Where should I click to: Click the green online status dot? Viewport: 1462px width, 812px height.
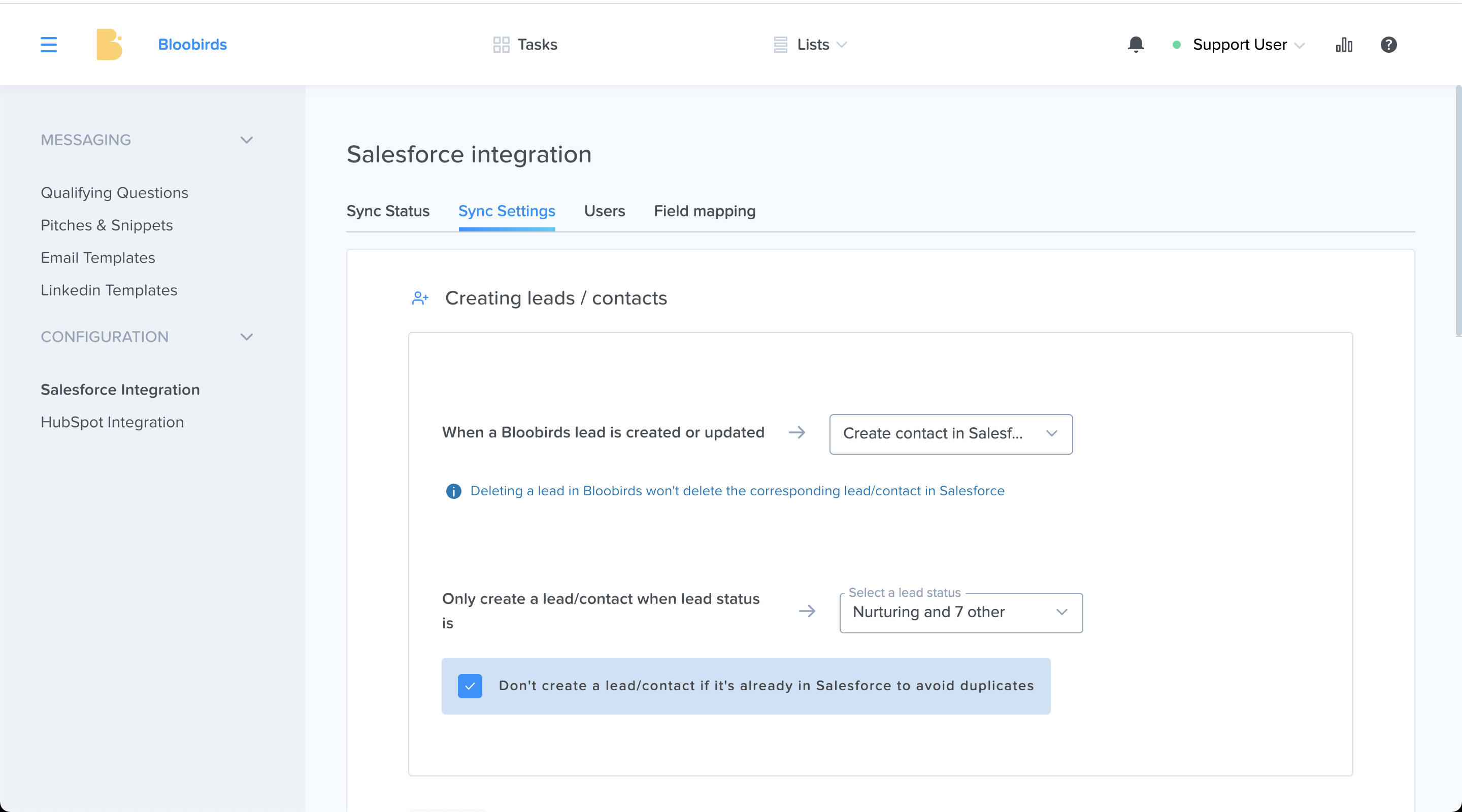click(1177, 44)
